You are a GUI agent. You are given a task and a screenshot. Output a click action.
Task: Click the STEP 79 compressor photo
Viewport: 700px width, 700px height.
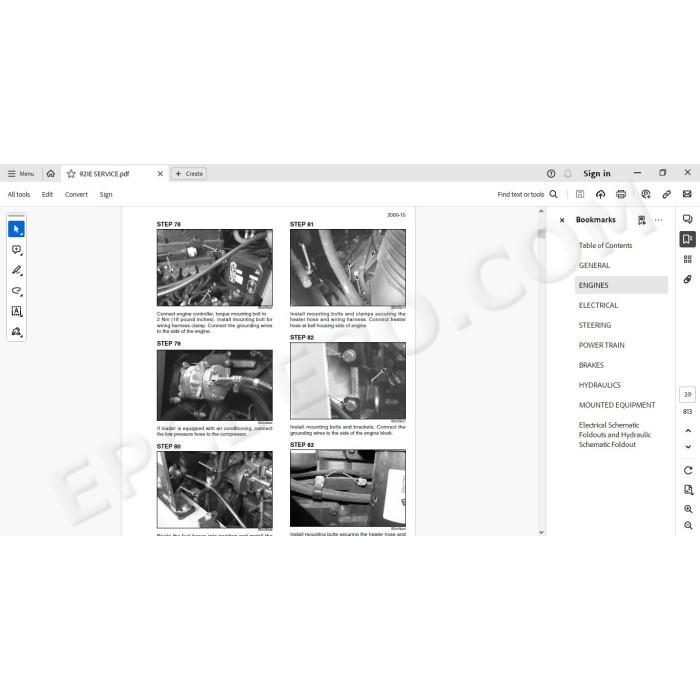(215, 385)
